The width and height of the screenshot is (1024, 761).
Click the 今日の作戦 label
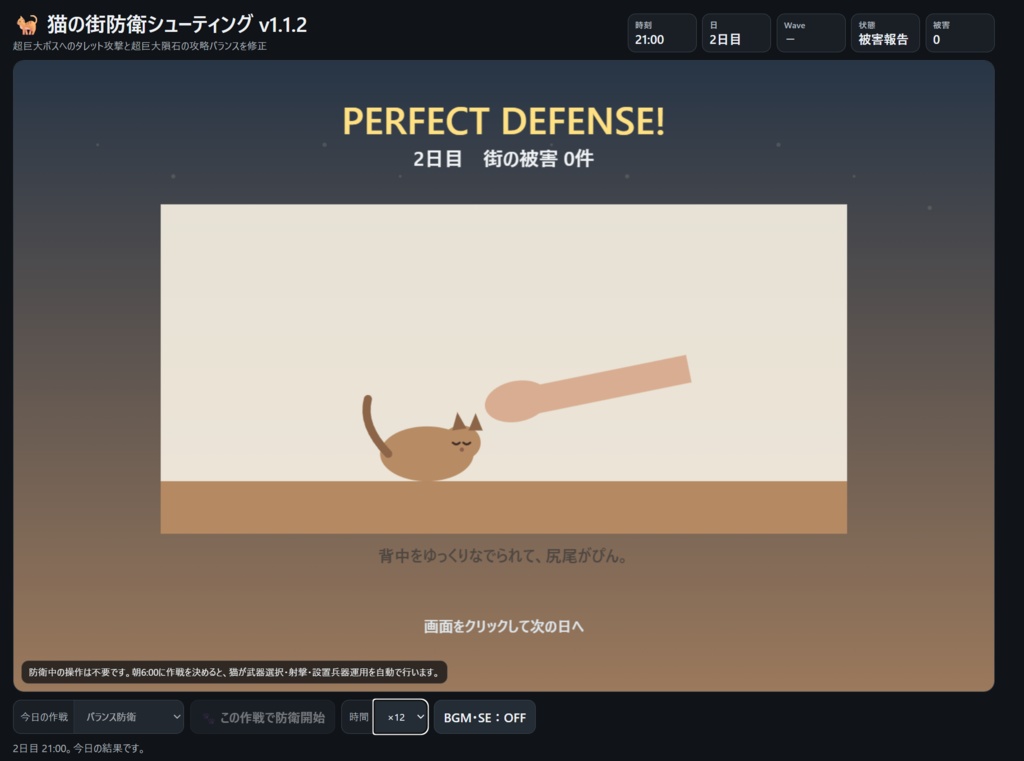[x=44, y=717]
